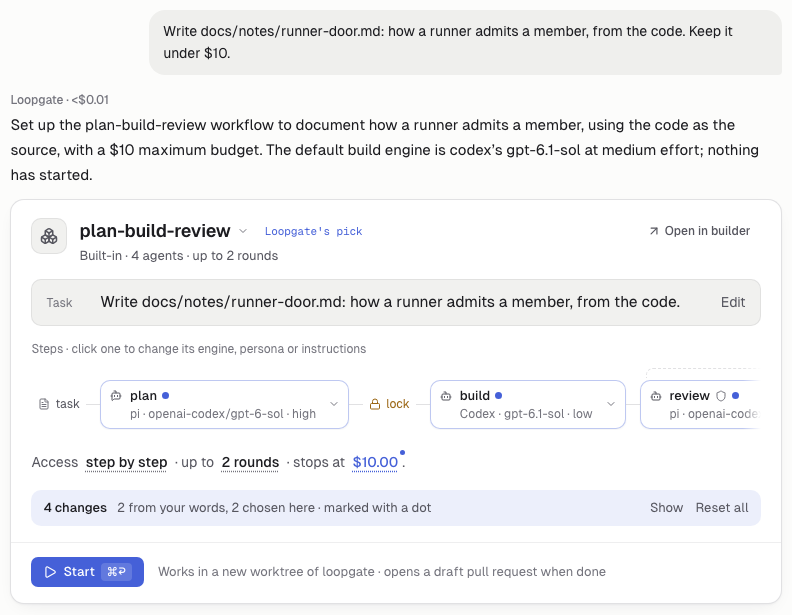
Task: Click the Loopgate's pick label
Action: click(x=313, y=231)
